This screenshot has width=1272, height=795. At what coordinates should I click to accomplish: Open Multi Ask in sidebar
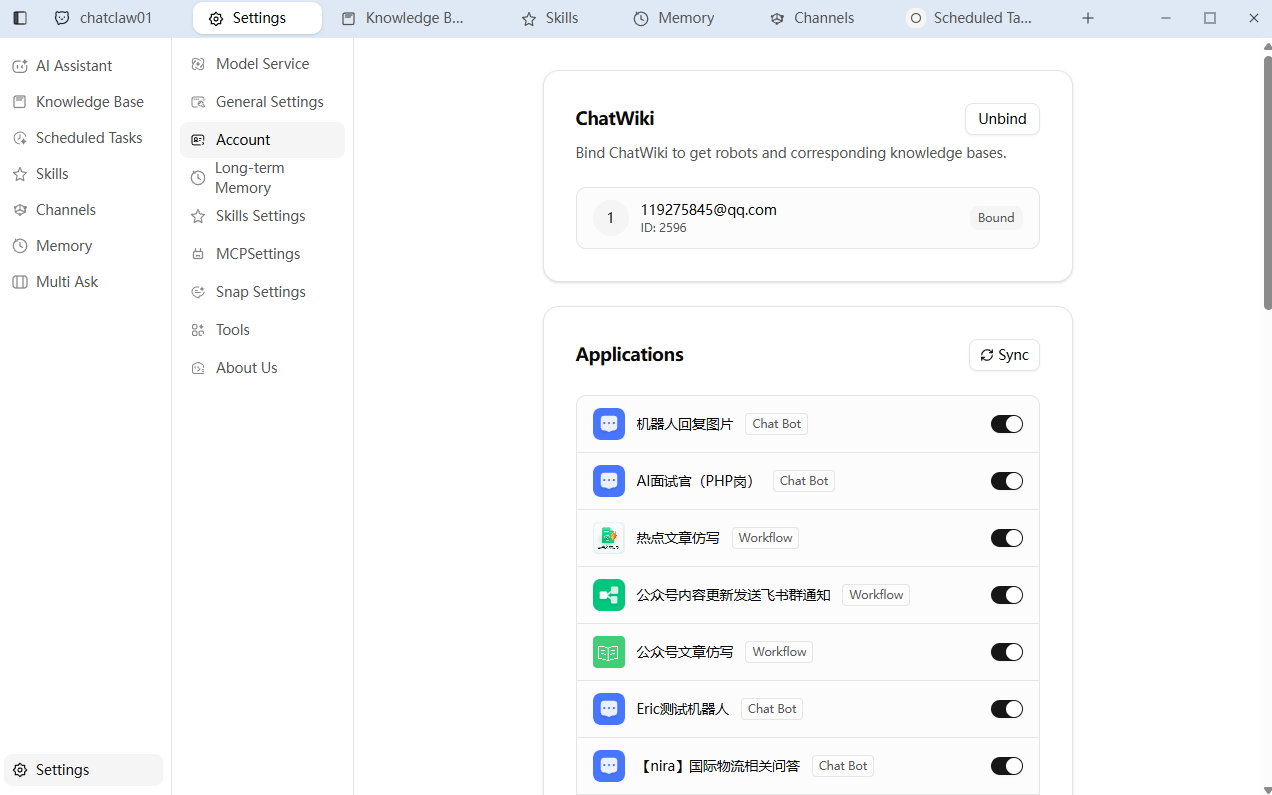tap(84, 282)
